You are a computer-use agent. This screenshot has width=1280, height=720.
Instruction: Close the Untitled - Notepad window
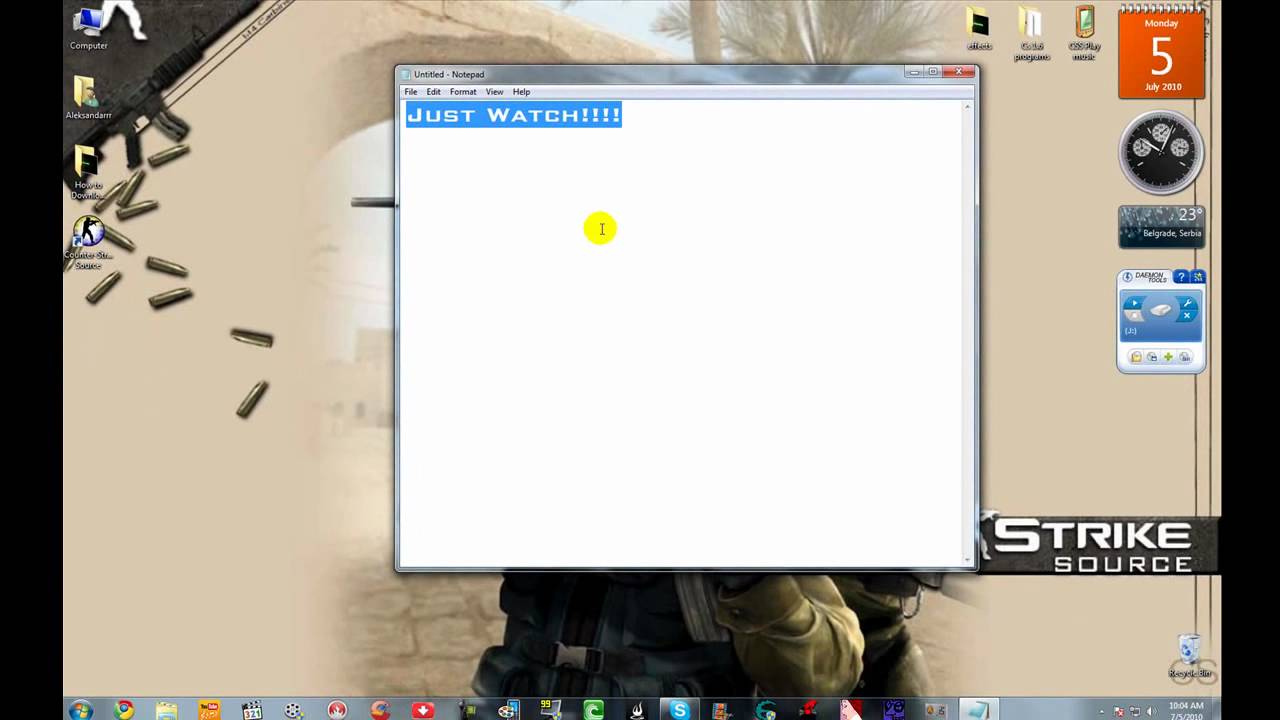959,72
